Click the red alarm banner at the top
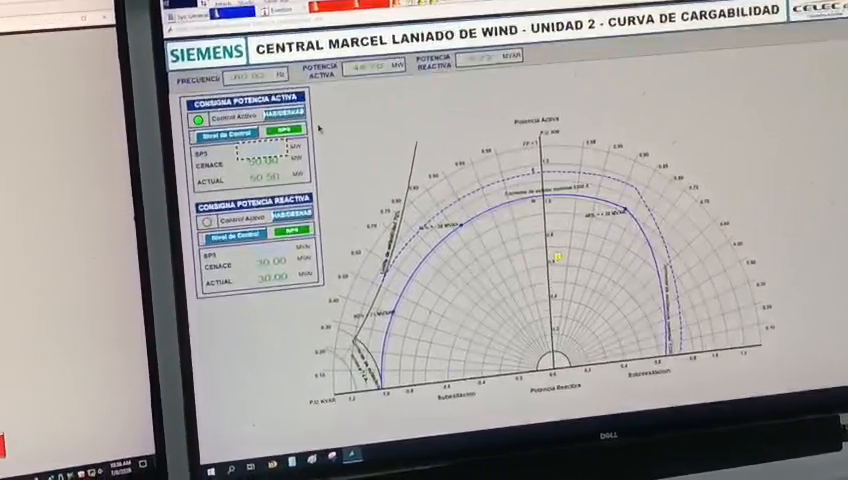This screenshot has width=848, height=480. click(349, 5)
